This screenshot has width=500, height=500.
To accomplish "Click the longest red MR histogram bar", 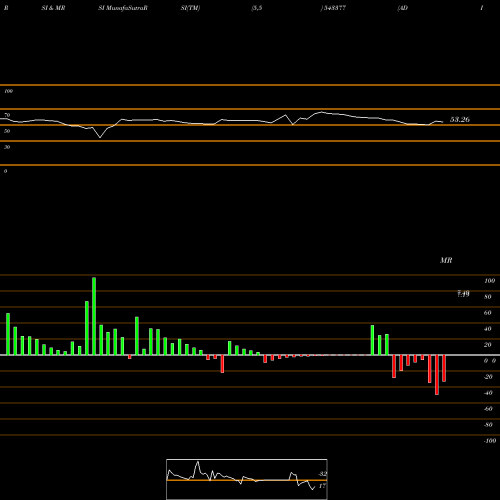I will [437, 375].
